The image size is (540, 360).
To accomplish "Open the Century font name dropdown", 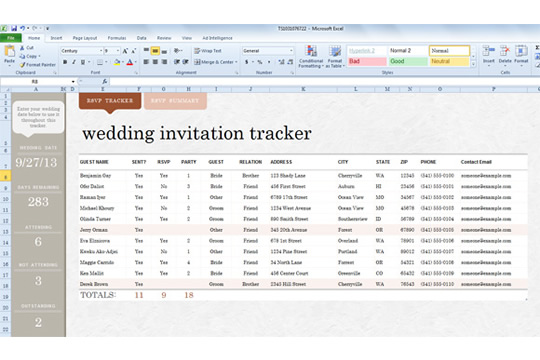I will (101, 51).
